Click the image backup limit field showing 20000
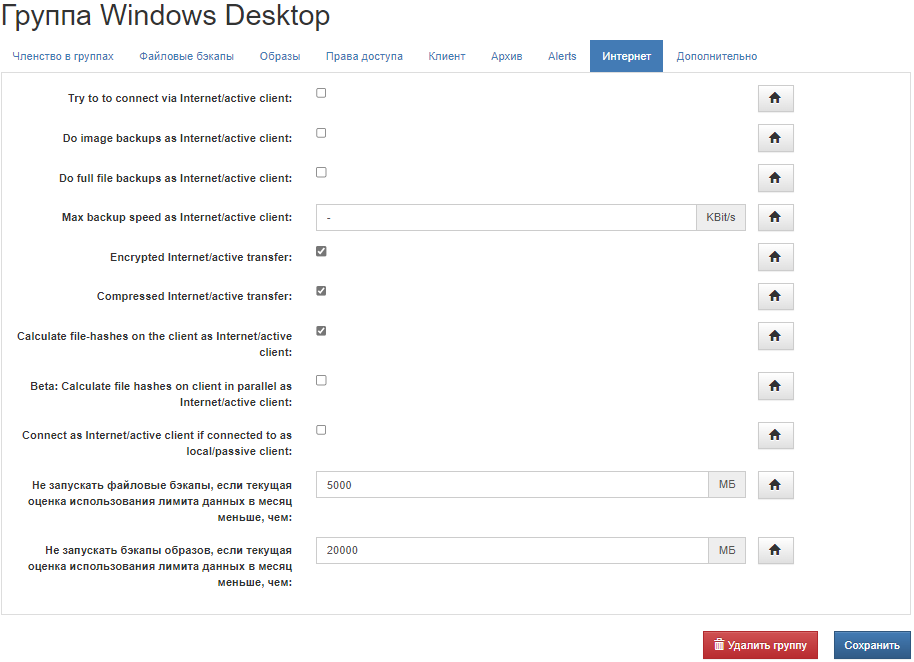The width and height of the screenshot is (914, 662). tap(512, 550)
